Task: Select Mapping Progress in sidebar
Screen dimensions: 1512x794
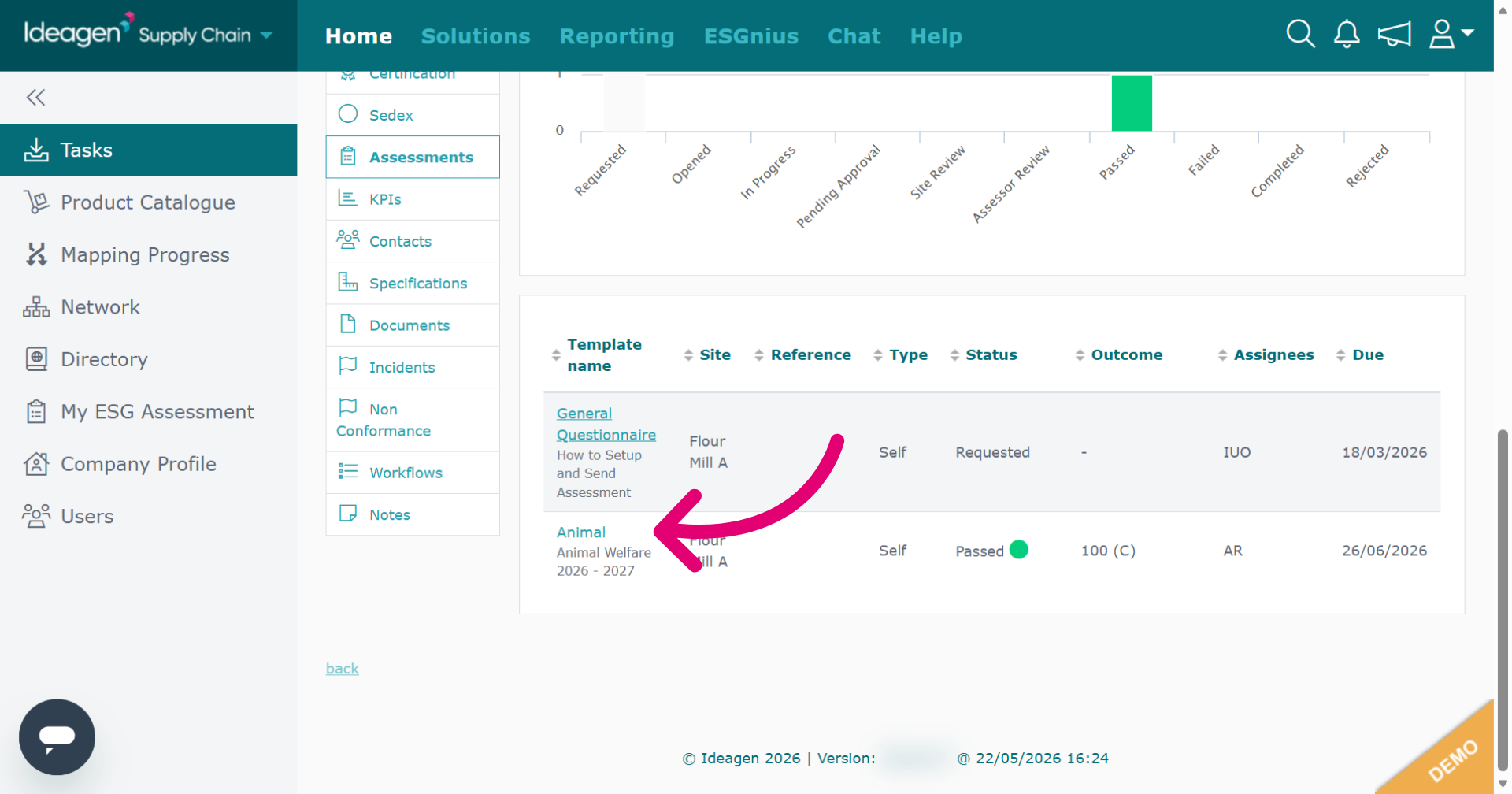Action: (145, 254)
